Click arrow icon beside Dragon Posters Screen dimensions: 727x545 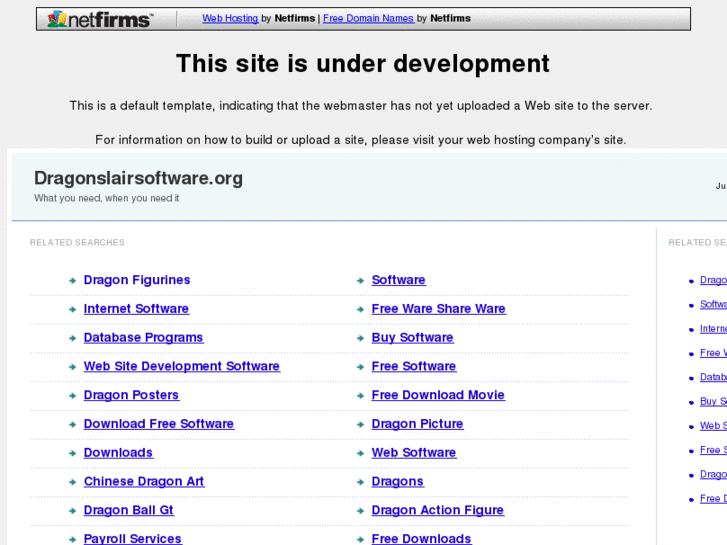(72, 396)
